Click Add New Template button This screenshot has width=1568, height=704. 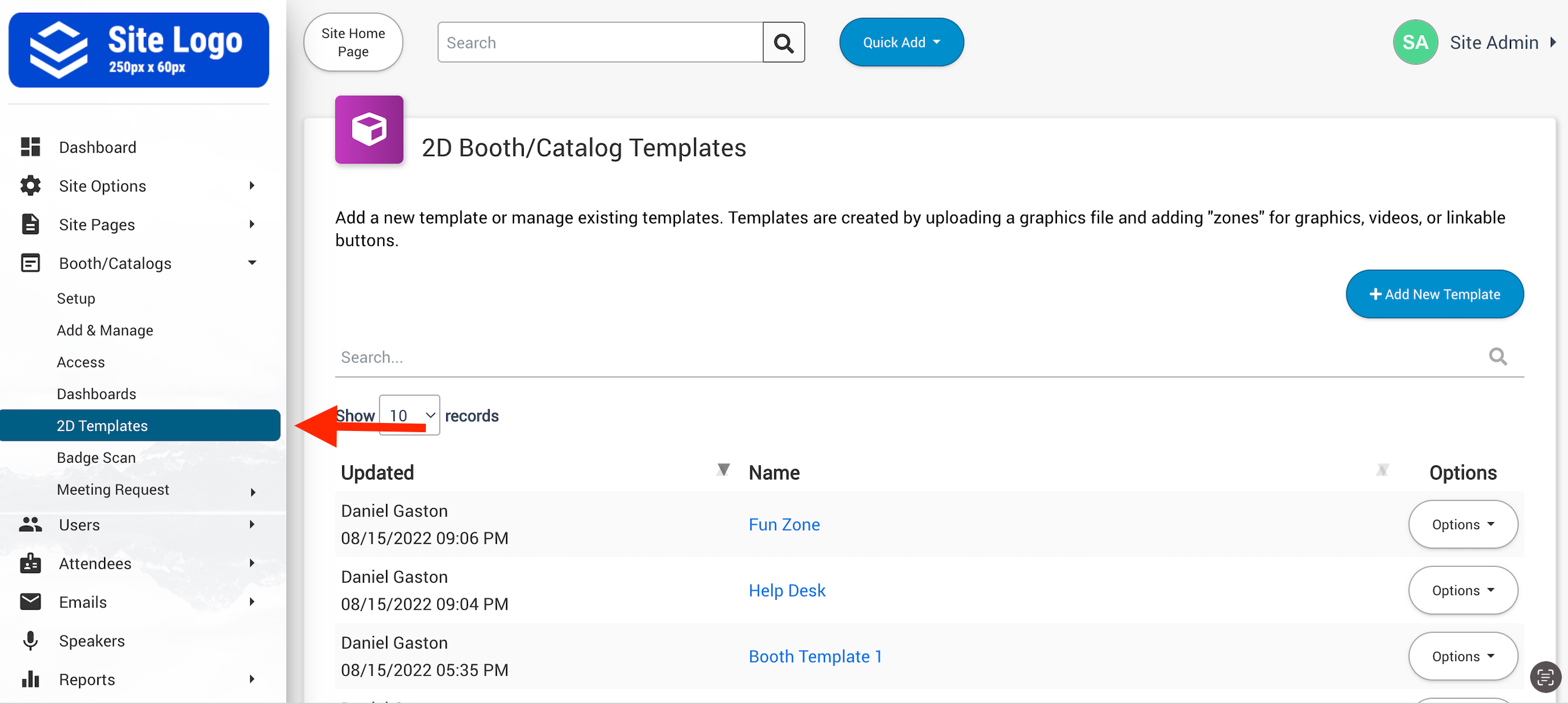pyautogui.click(x=1435, y=294)
